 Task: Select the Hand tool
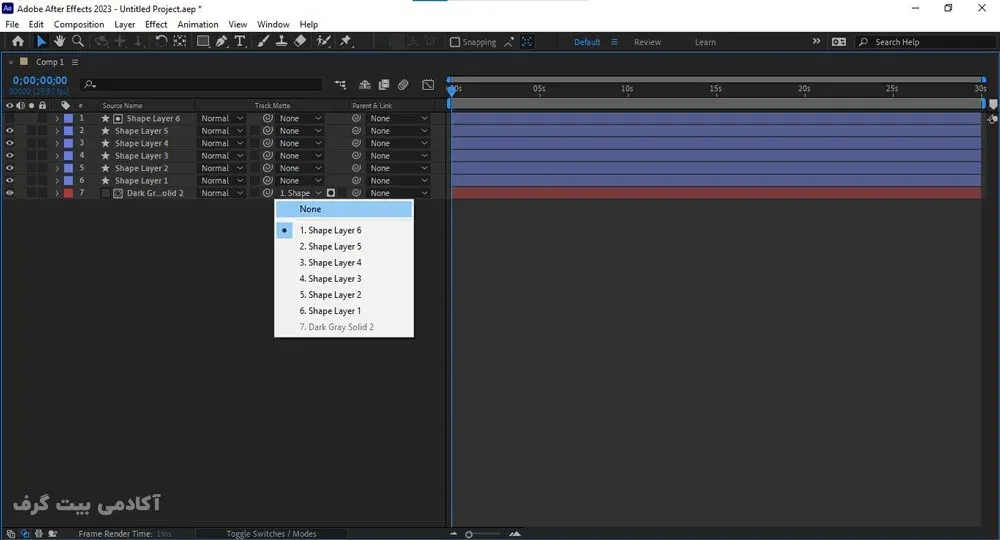pos(59,41)
